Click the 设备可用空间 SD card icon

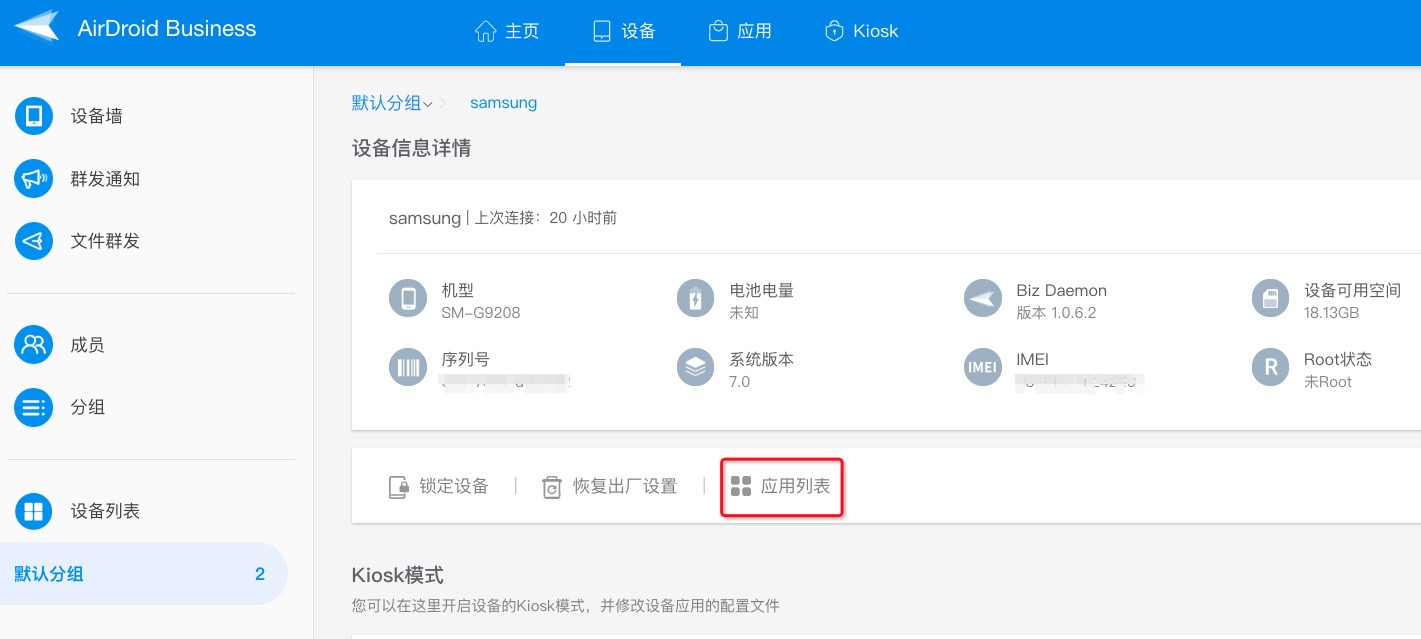1271,298
